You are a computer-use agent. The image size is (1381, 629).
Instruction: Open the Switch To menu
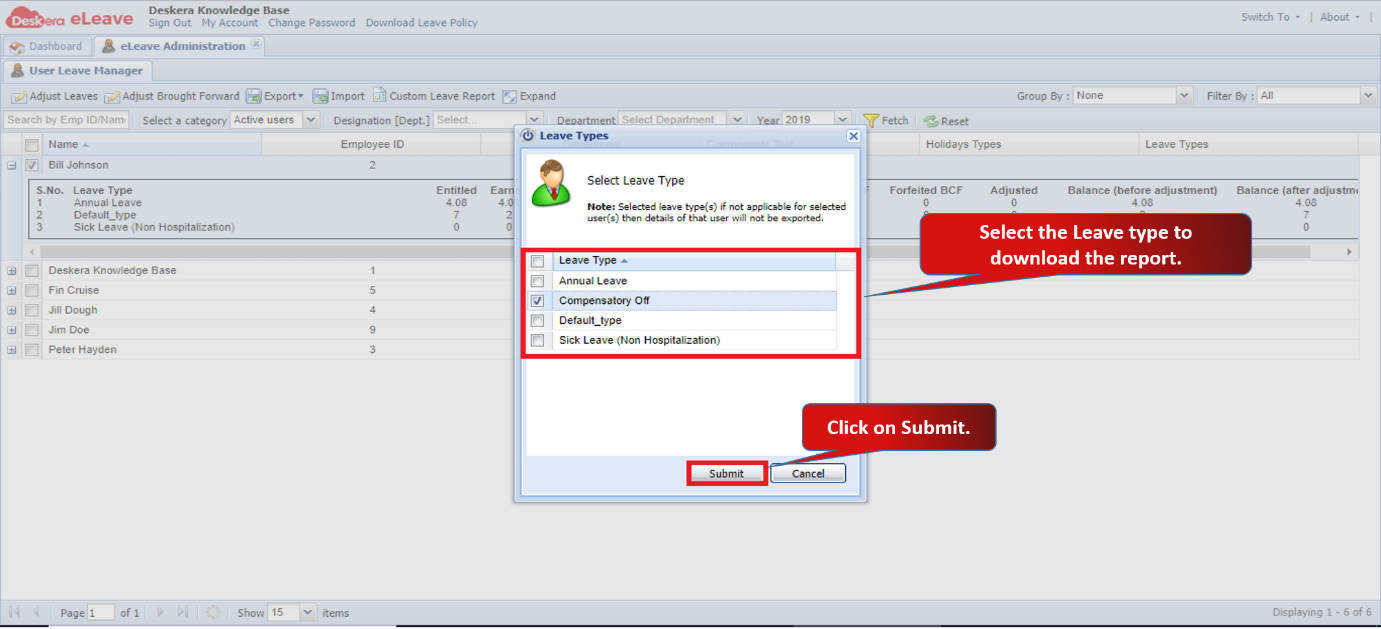[1271, 17]
